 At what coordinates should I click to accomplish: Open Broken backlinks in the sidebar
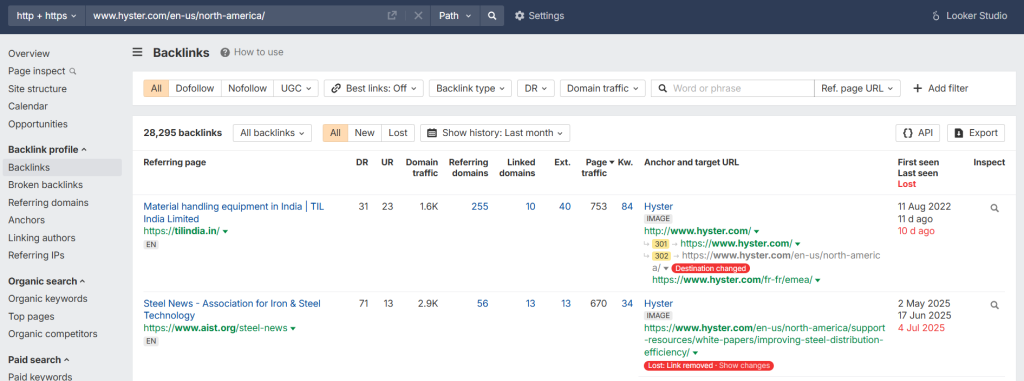point(46,185)
